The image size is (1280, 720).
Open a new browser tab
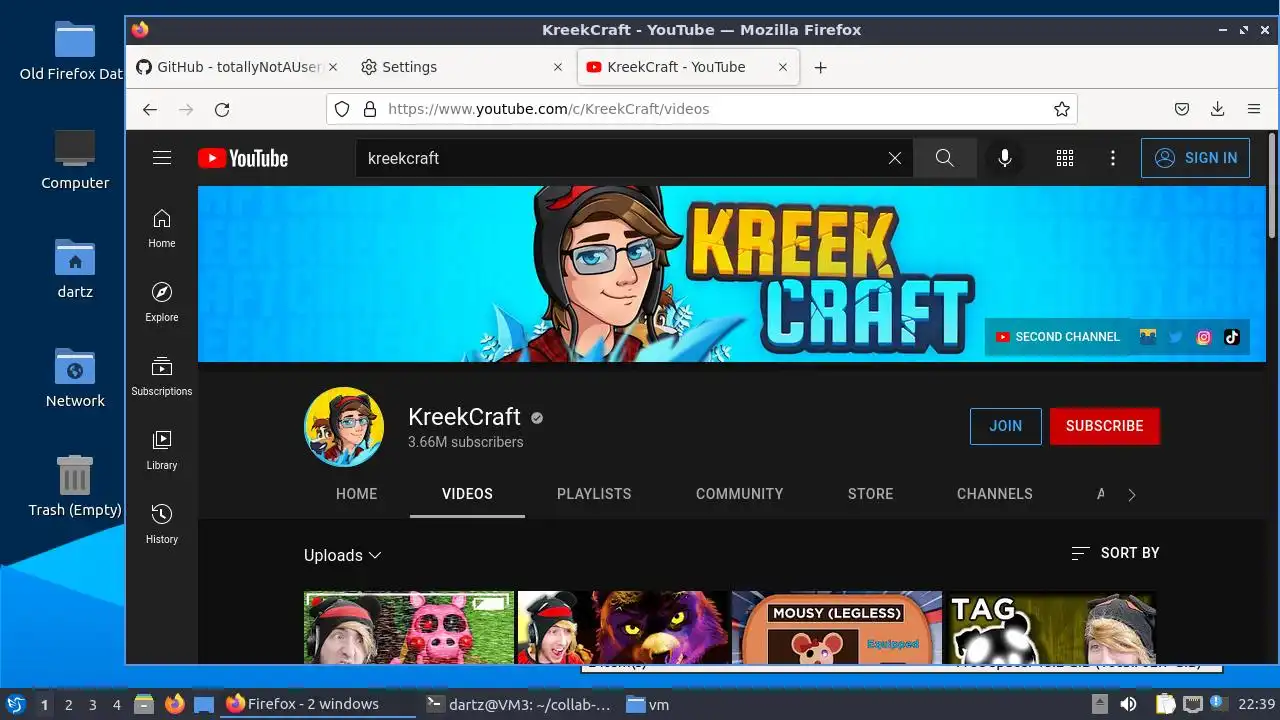pos(820,67)
